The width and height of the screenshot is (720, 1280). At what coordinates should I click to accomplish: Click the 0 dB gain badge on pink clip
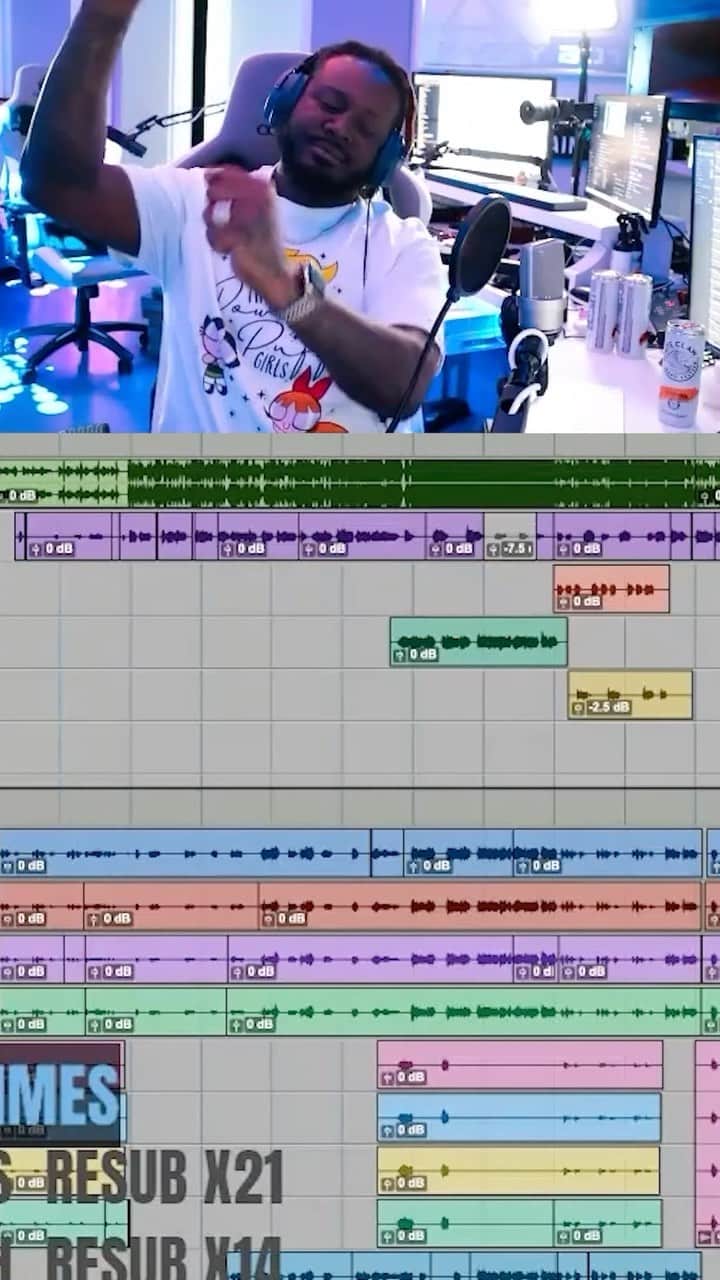(404, 1077)
